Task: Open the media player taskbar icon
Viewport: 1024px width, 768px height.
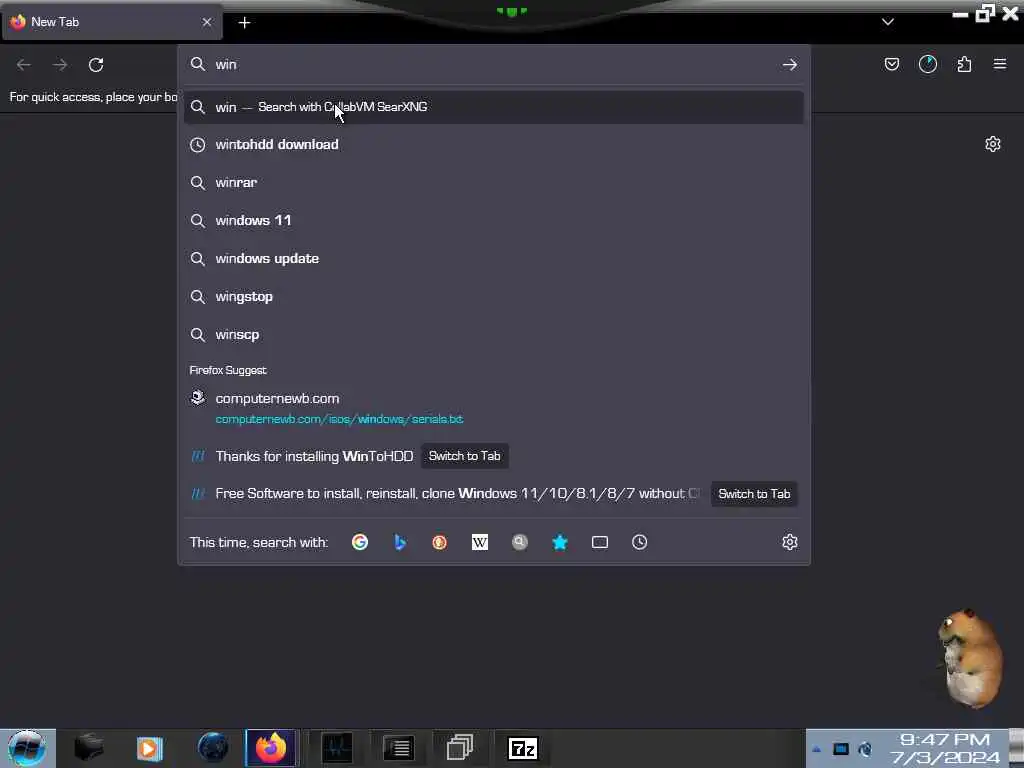Action: (x=149, y=748)
